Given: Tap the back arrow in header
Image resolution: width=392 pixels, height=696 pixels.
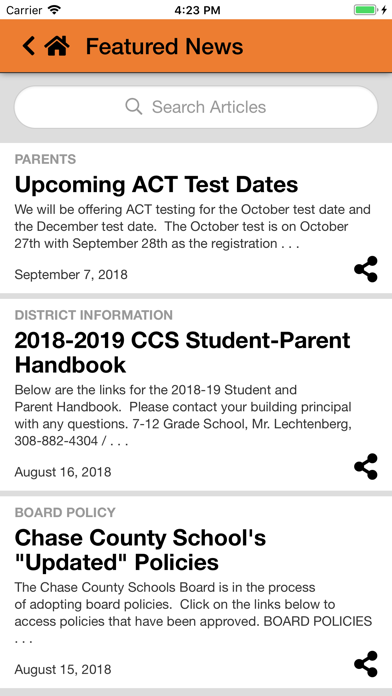Looking at the screenshot, I should point(28,46).
